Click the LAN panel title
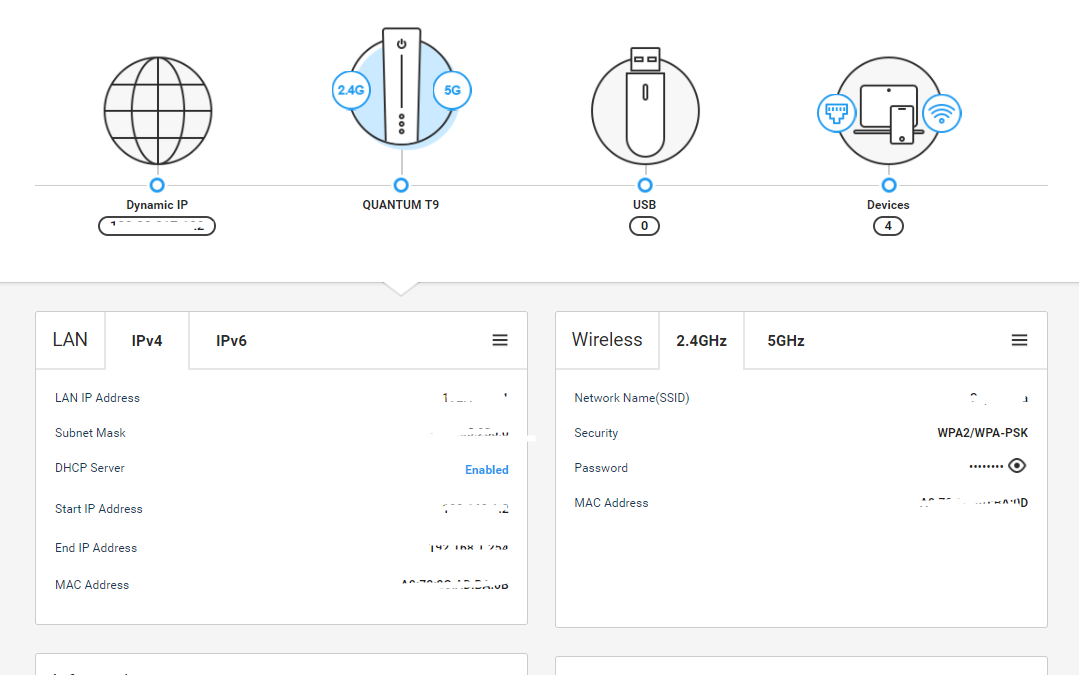1079x675 pixels. tap(70, 340)
